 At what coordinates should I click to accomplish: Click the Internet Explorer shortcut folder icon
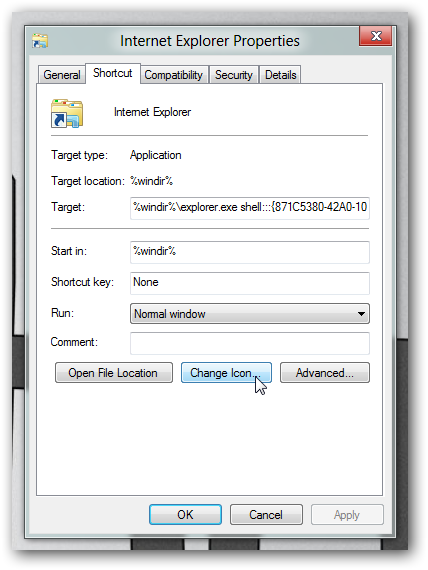pyautogui.click(x=67, y=113)
